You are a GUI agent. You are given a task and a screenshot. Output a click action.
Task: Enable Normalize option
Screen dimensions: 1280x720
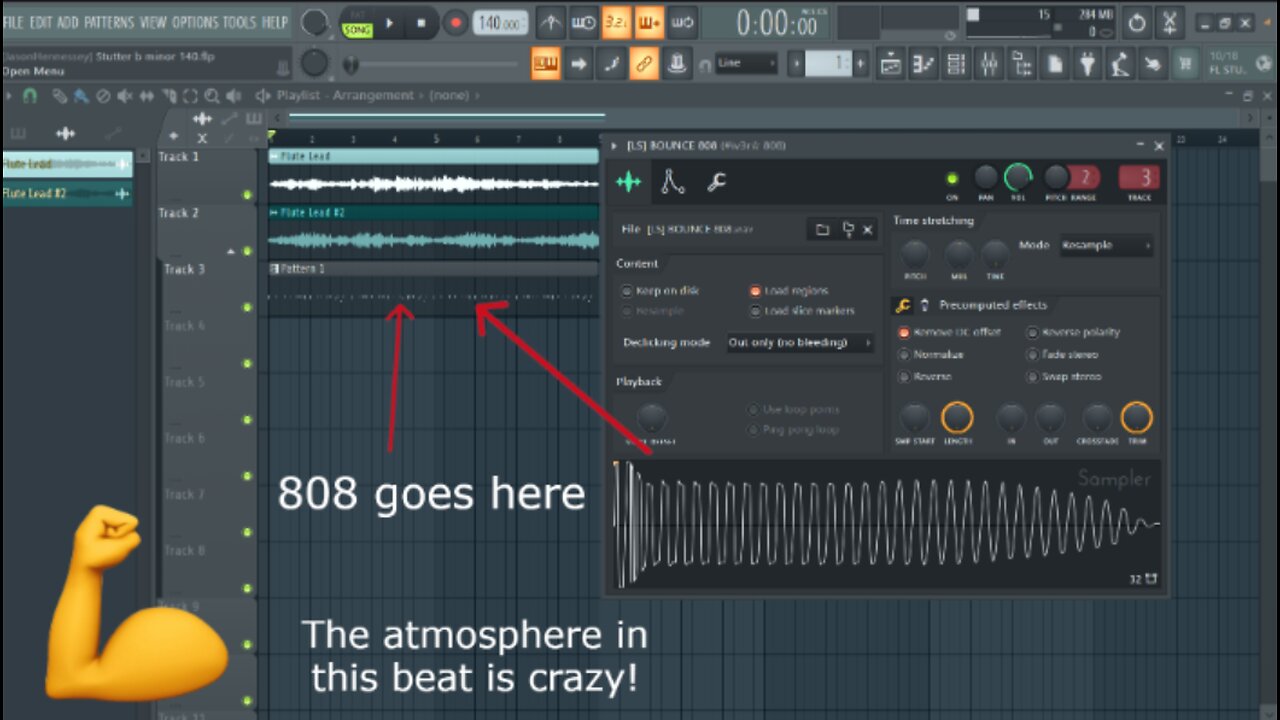coord(931,354)
